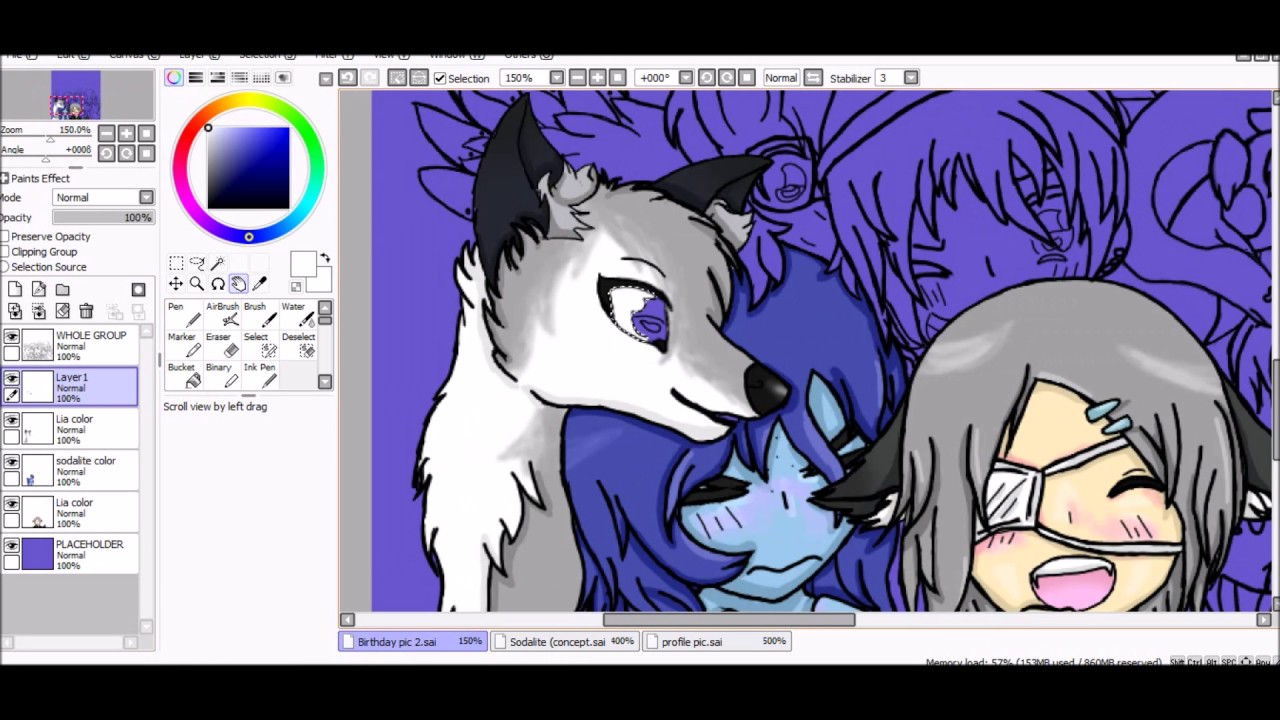Select the rectangular Selection tool
The width and height of the screenshot is (1280, 720).
click(176, 263)
